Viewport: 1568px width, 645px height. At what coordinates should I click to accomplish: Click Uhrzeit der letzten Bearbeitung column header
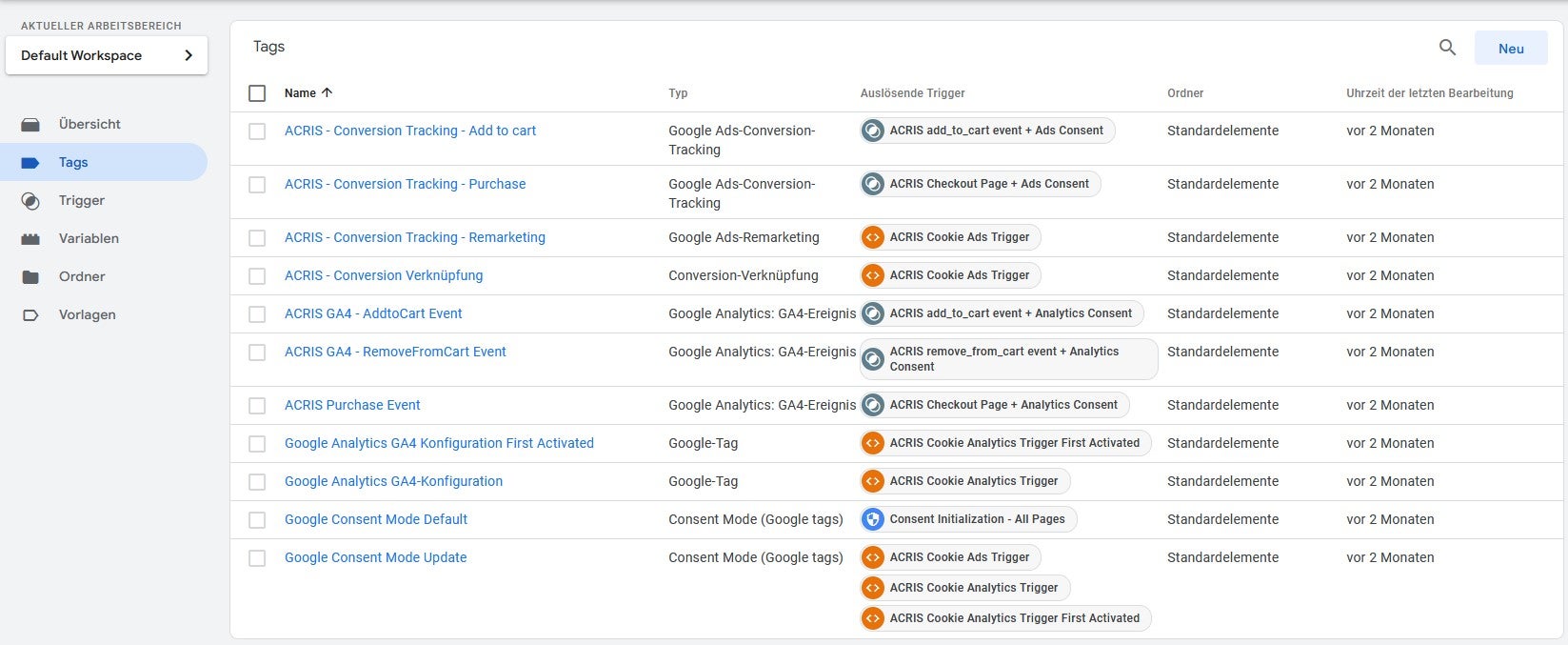[x=1429, y=92]
